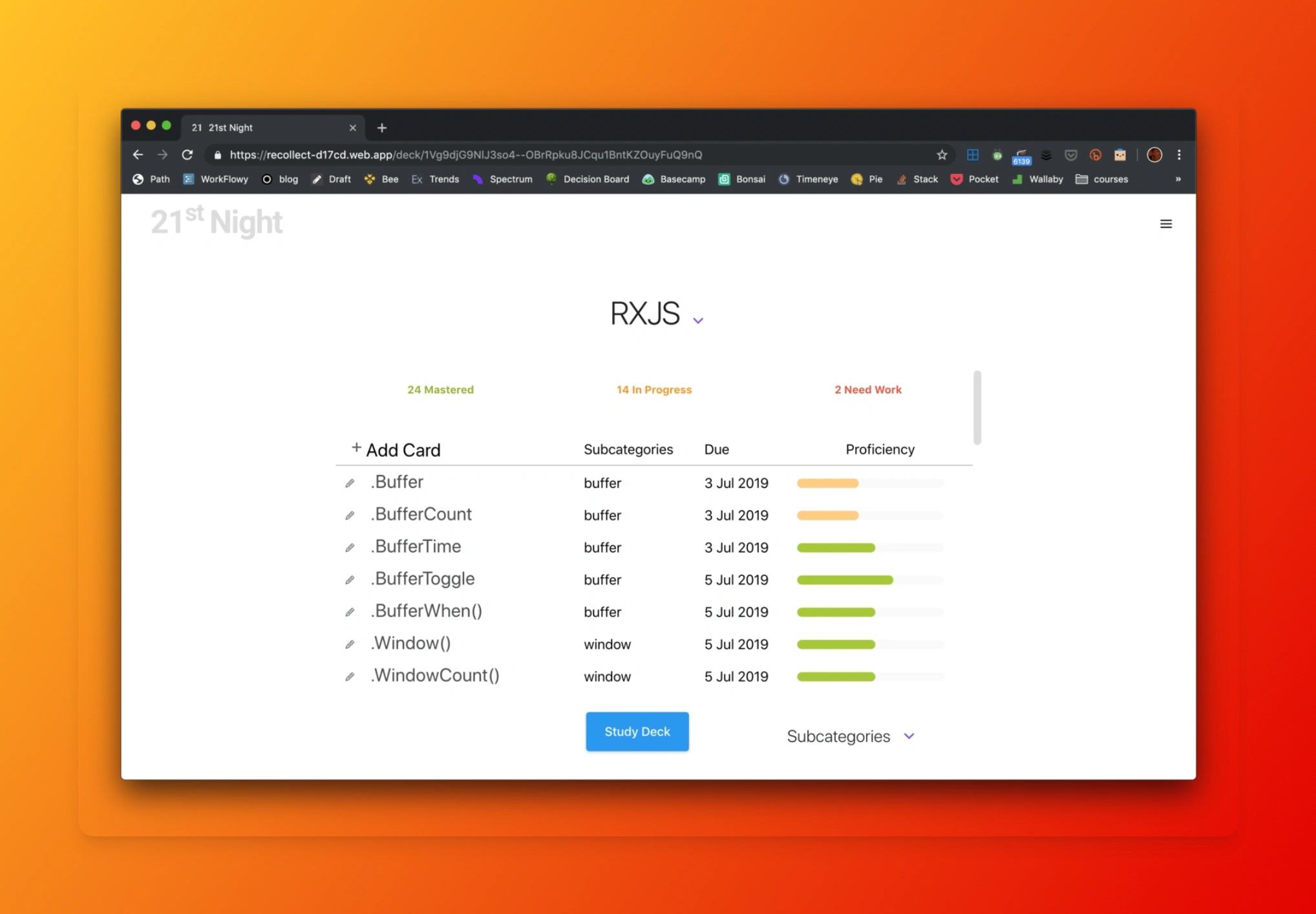Viewport: 1316px width, 914px height.
Task: Click the blue grid extension icon
Action: 972,154
